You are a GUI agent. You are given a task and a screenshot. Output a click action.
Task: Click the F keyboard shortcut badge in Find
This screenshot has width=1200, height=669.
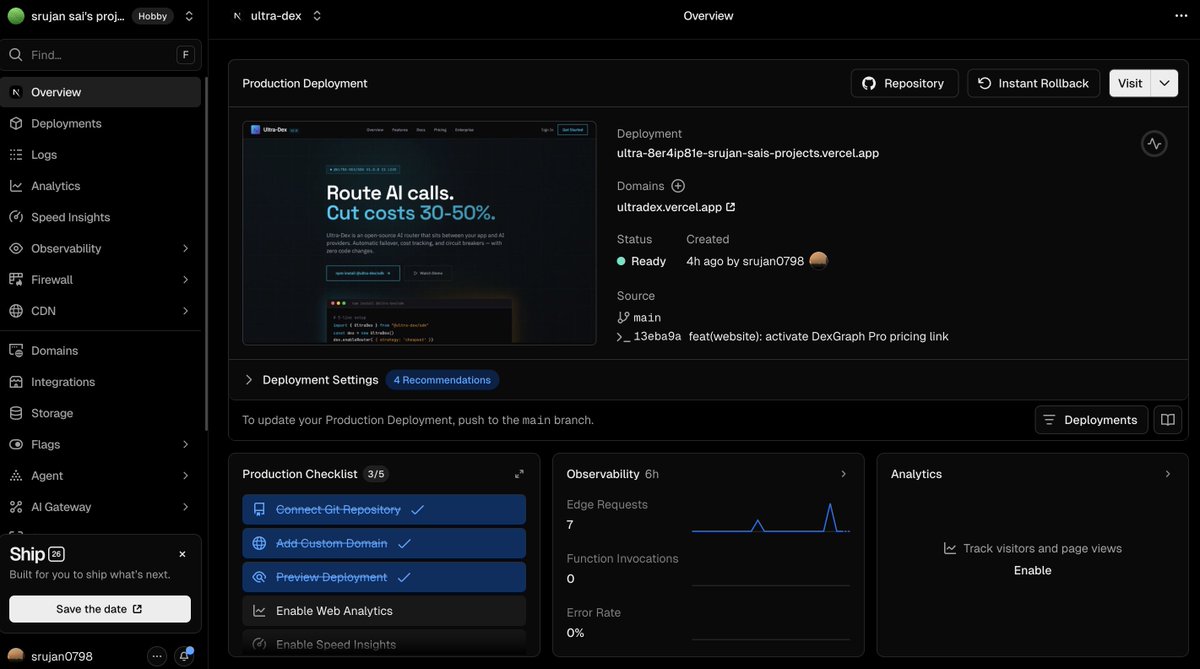(185, 55)
